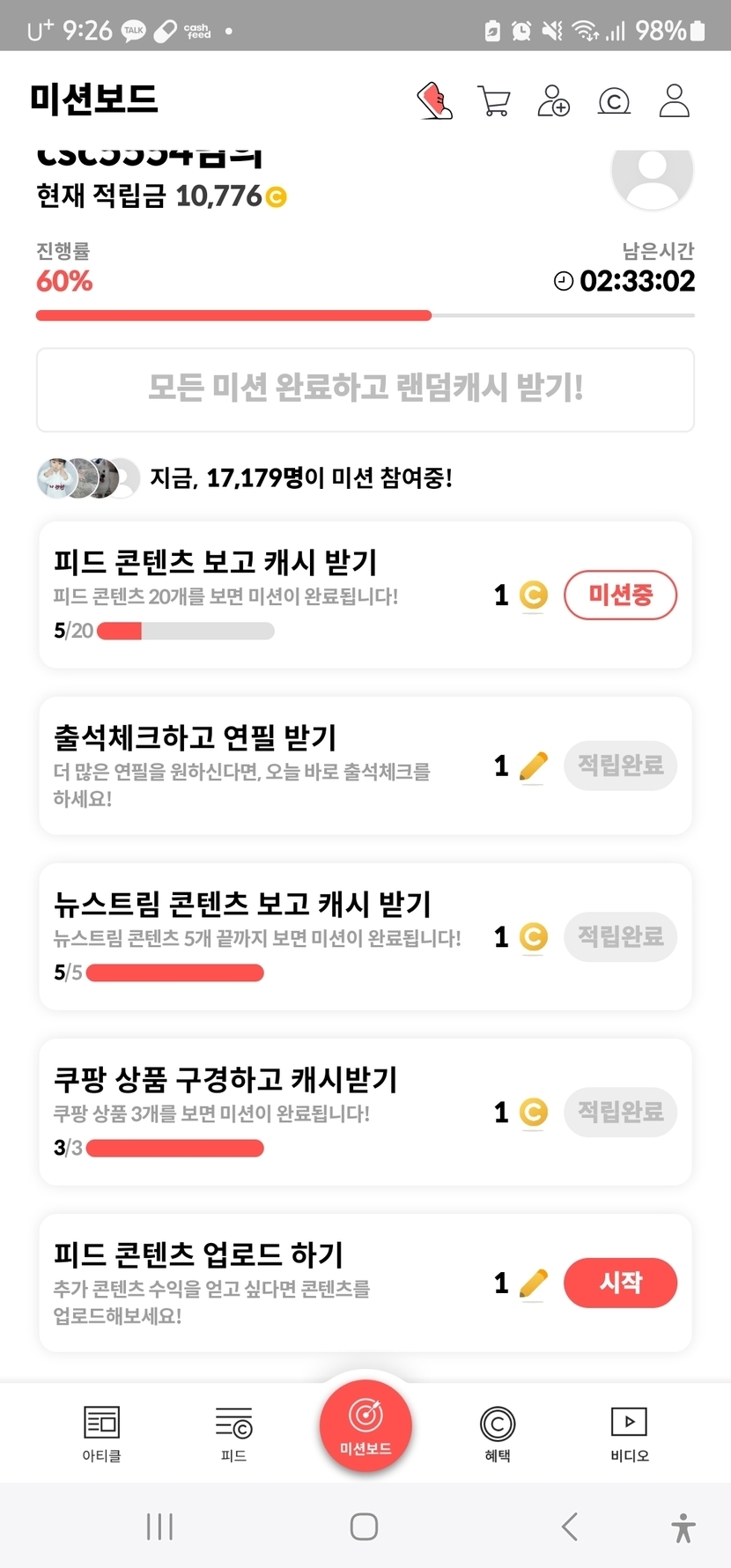The width and height of the screenshot is (731, 1568).
Task: Switch to the 아티클 tab
Action: tap(101, 1433)
